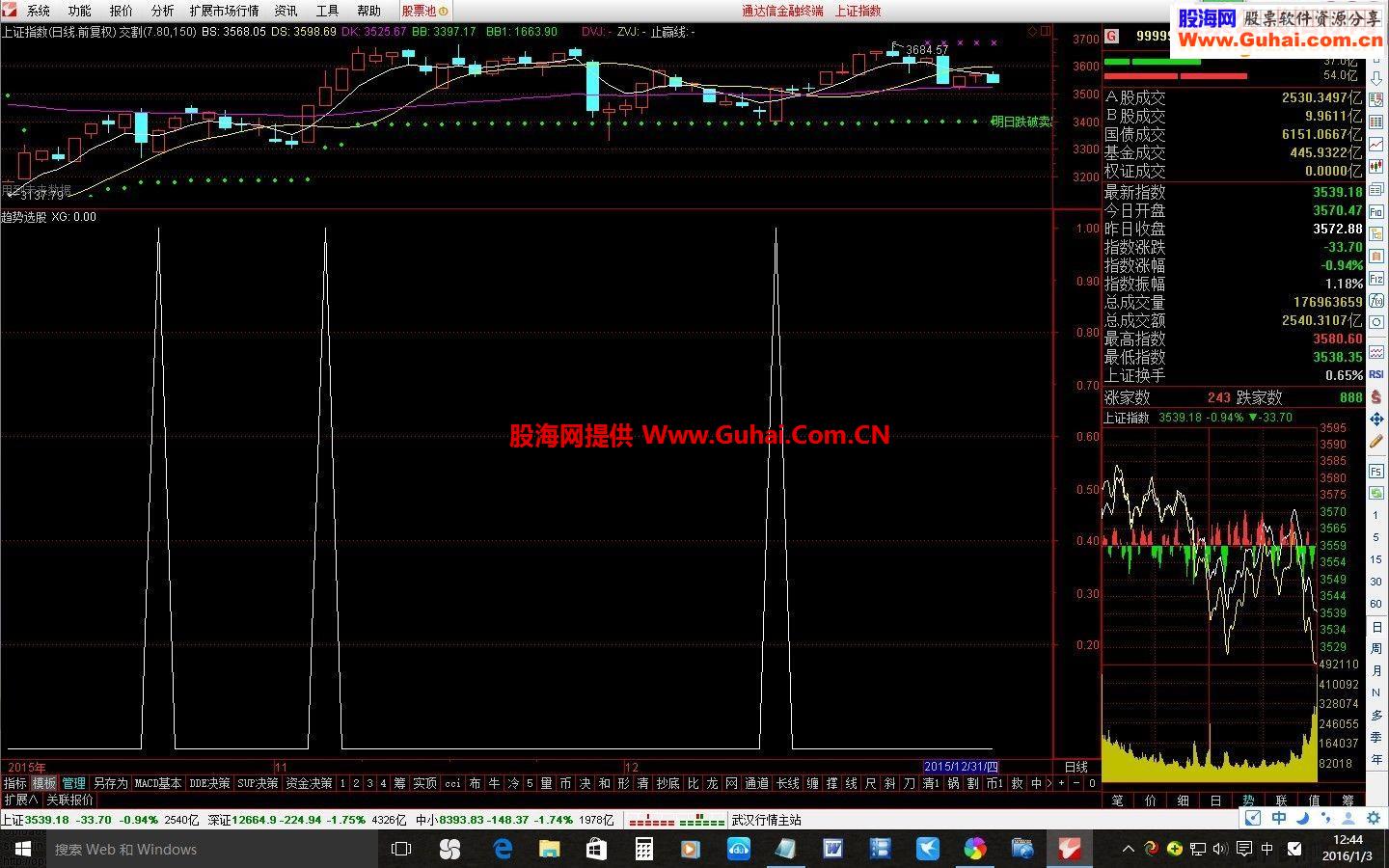Select the DDE决策 template tab
Viewport: 1389px width, 868px height.
[209, 783]
